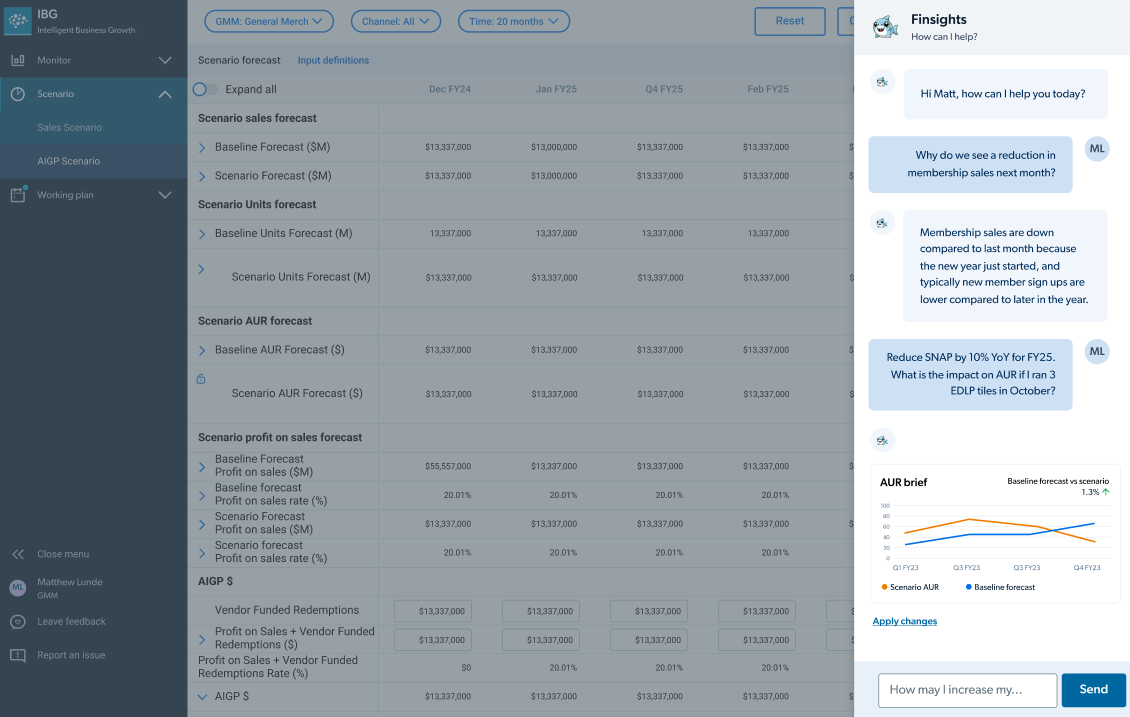Screen dimensions: 1130x717
Task: Open the GMM: General Merch dropdown
Action: pos(268,20)
